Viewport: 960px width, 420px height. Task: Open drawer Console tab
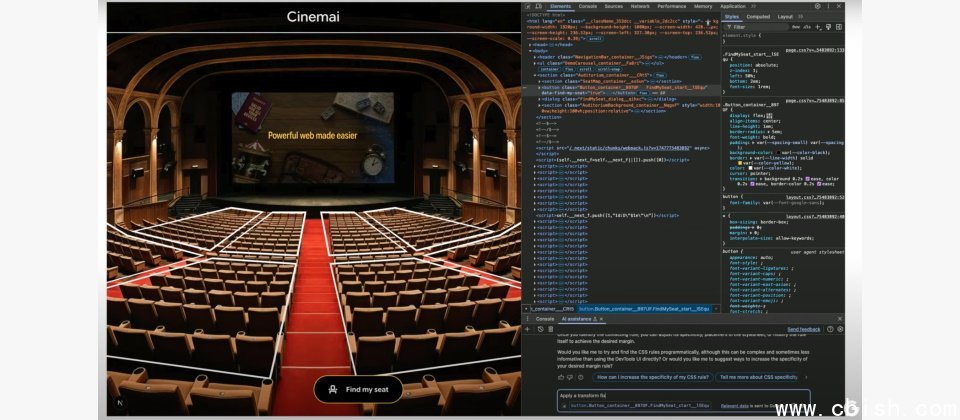[545, 319]
